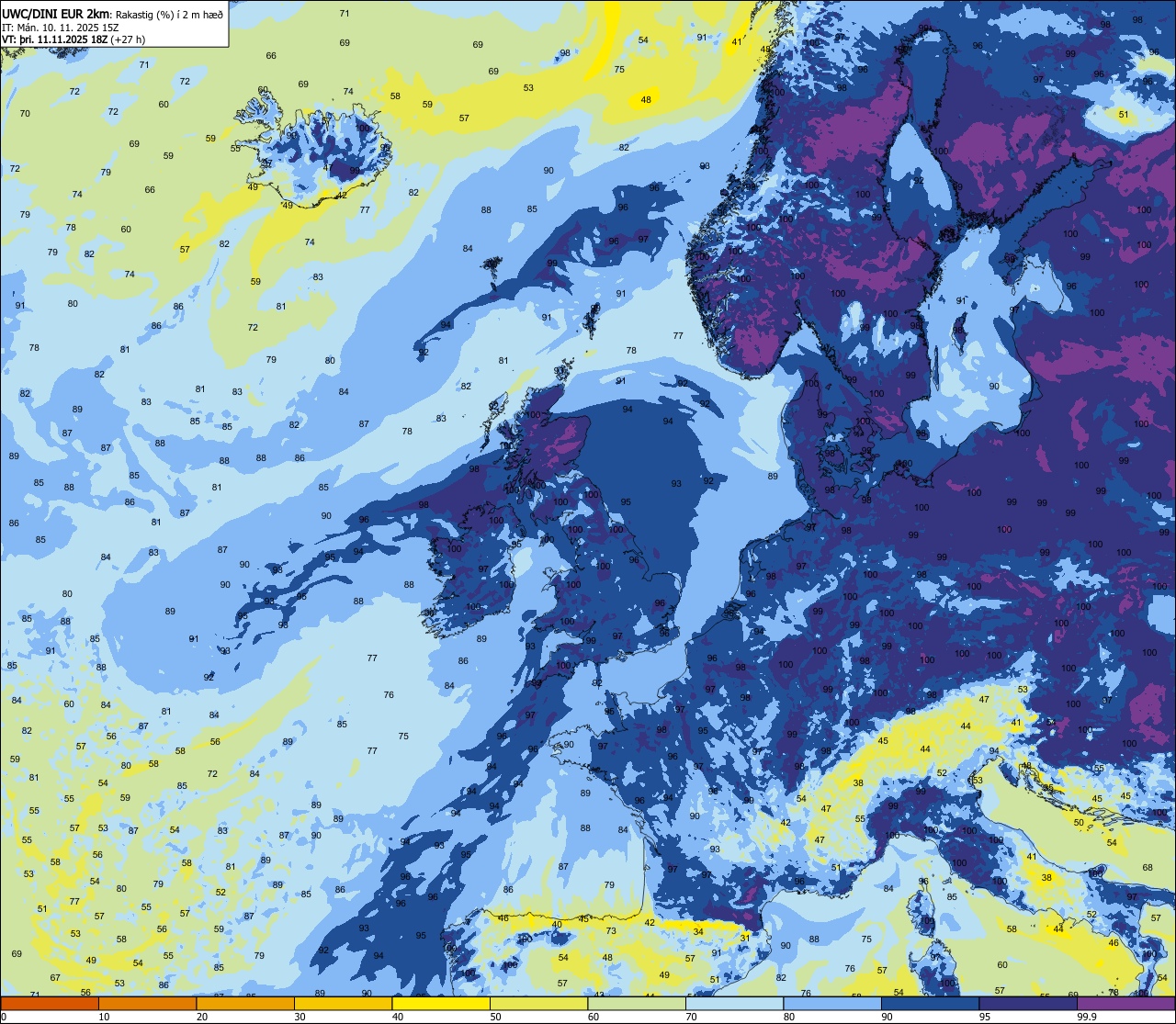This screenshot has width=1176, height=1024.
Task: Click the legend tick label '90'
Action: tap(887, 1017)
